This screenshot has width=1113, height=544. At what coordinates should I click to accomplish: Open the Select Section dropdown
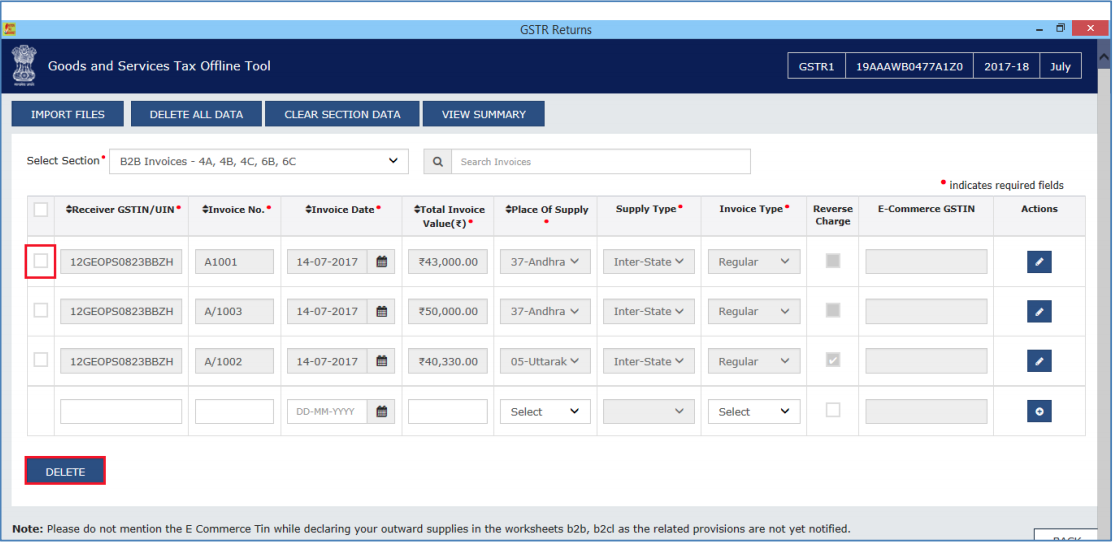(259, 161)
